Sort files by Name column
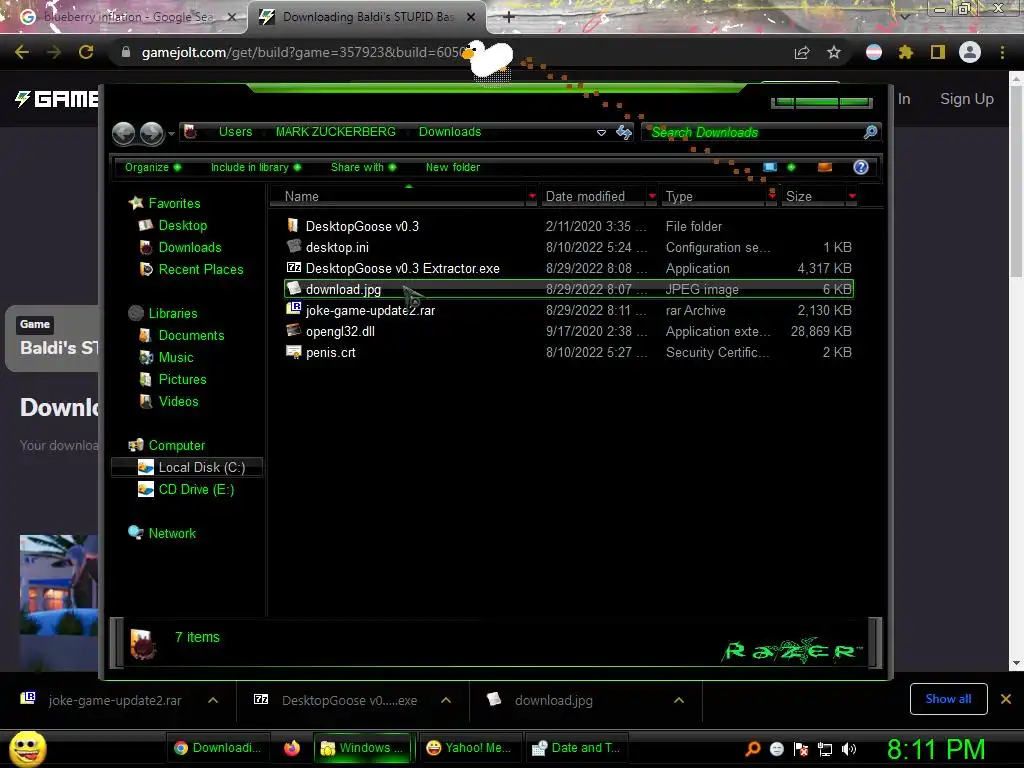This screenshot has width=1024, height=768. pyautogui.click(x=302, y=197)
